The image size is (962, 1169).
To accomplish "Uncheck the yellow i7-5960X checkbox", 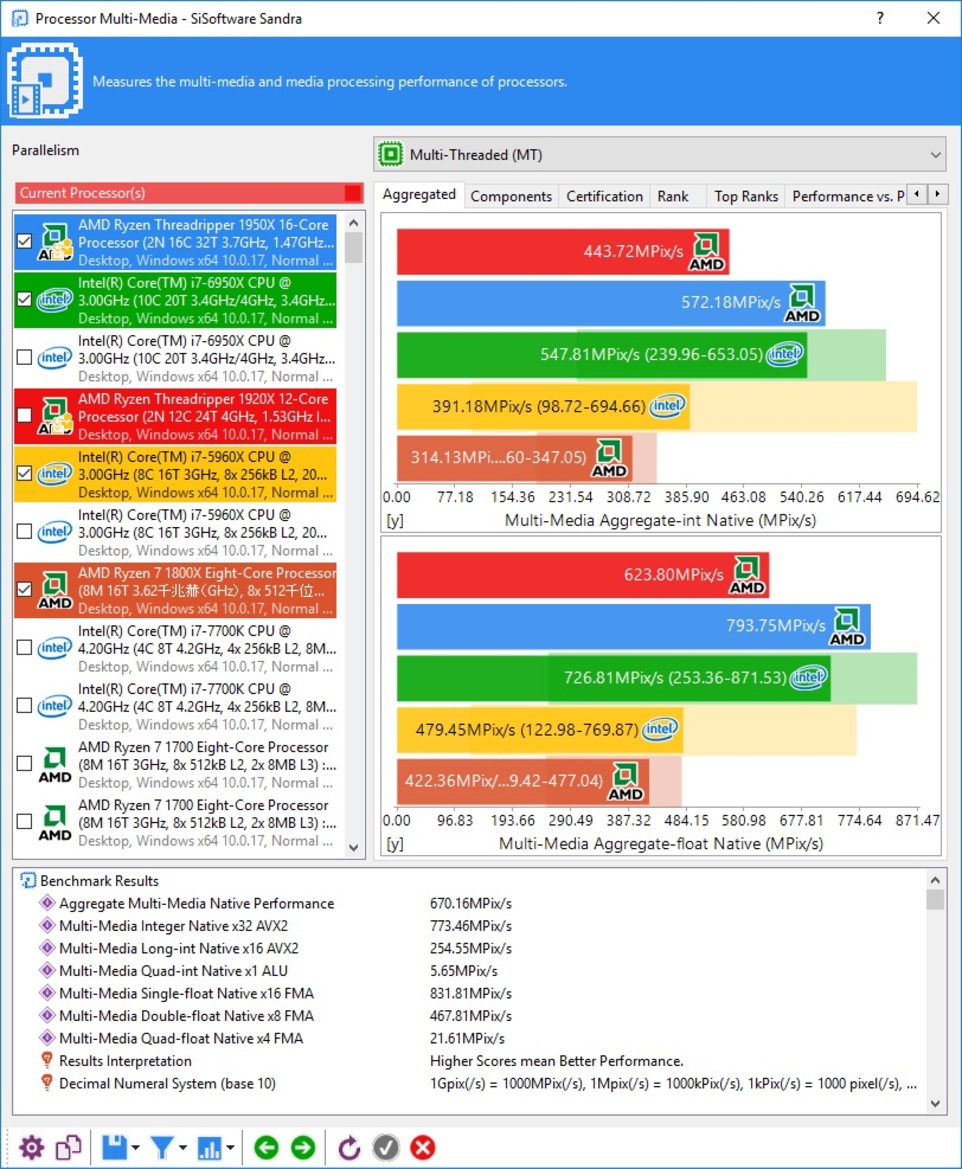I will point(25,473).
